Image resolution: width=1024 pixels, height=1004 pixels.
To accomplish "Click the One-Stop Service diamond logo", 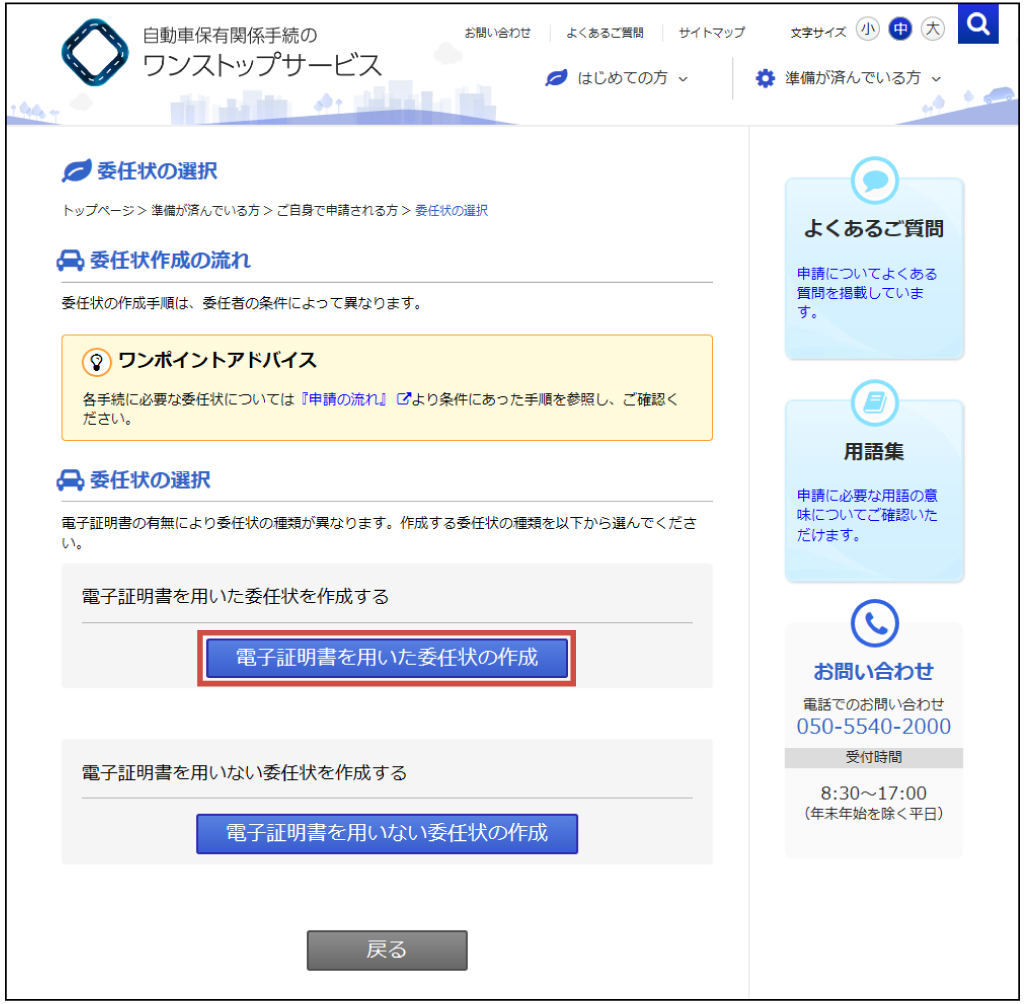I will coord(95,53).
